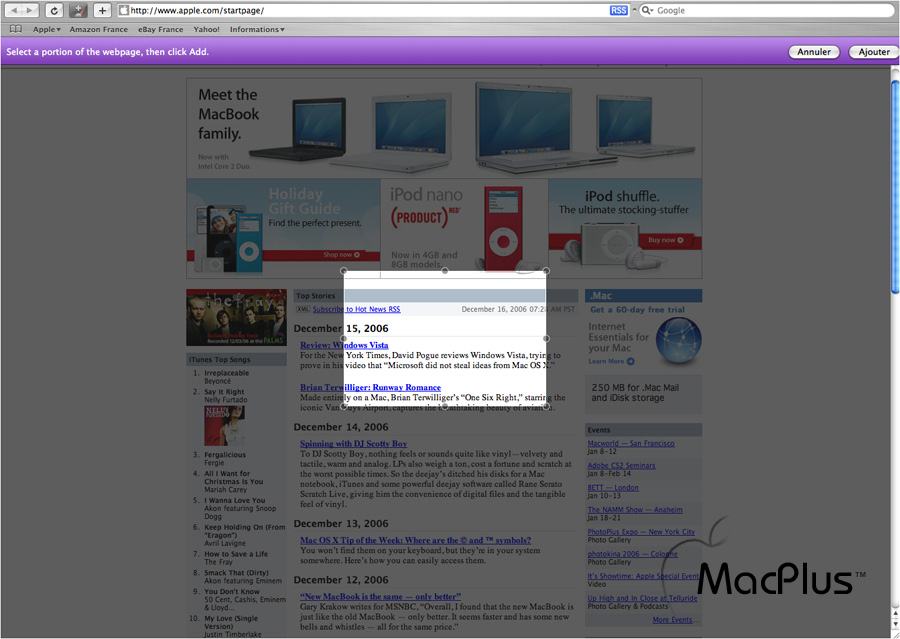Open BETT — London event link
900x639 pixels.
pyautogui.click(x=613, y=487)
